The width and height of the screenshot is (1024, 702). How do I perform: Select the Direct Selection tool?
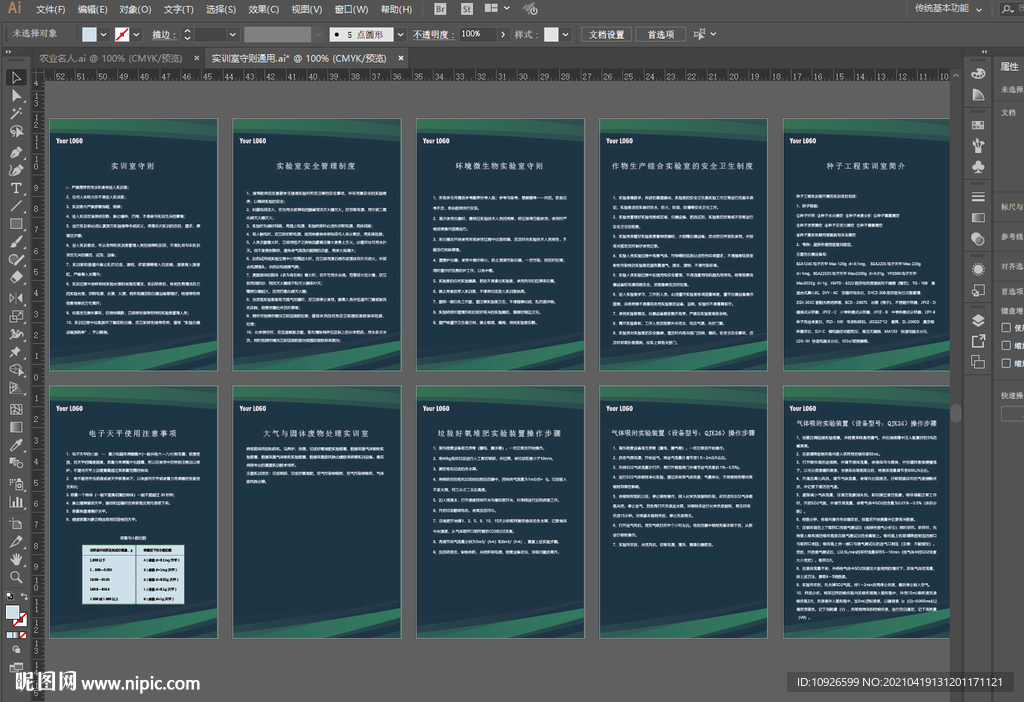pos(16,96)
